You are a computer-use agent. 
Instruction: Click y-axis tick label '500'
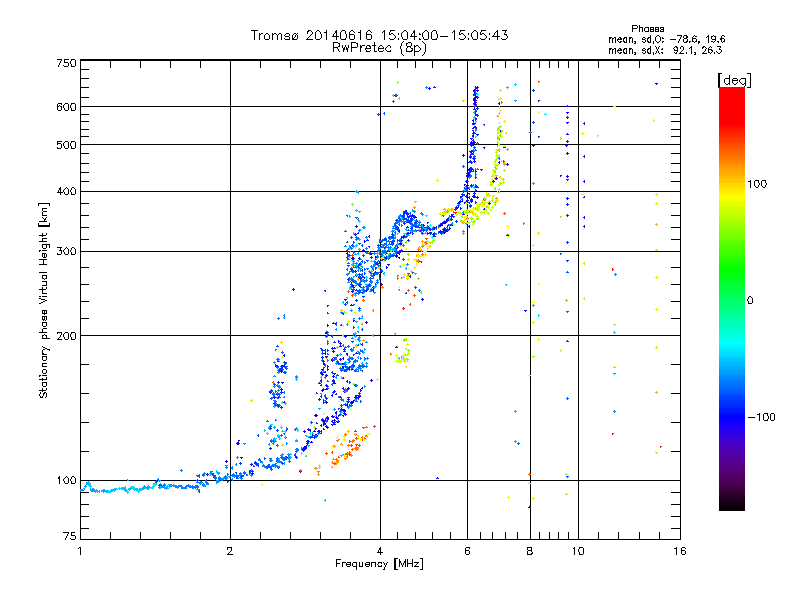[67, 145]
